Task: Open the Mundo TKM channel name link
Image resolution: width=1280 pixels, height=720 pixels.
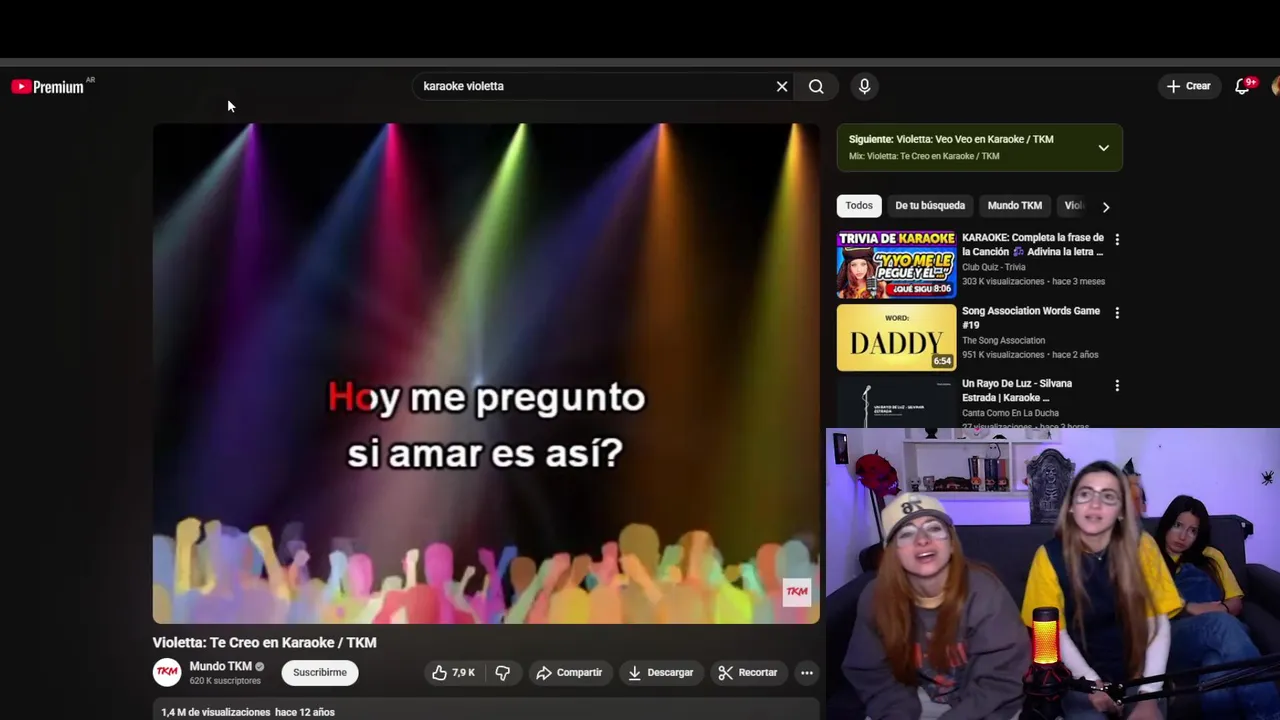Action: point(220,667)
